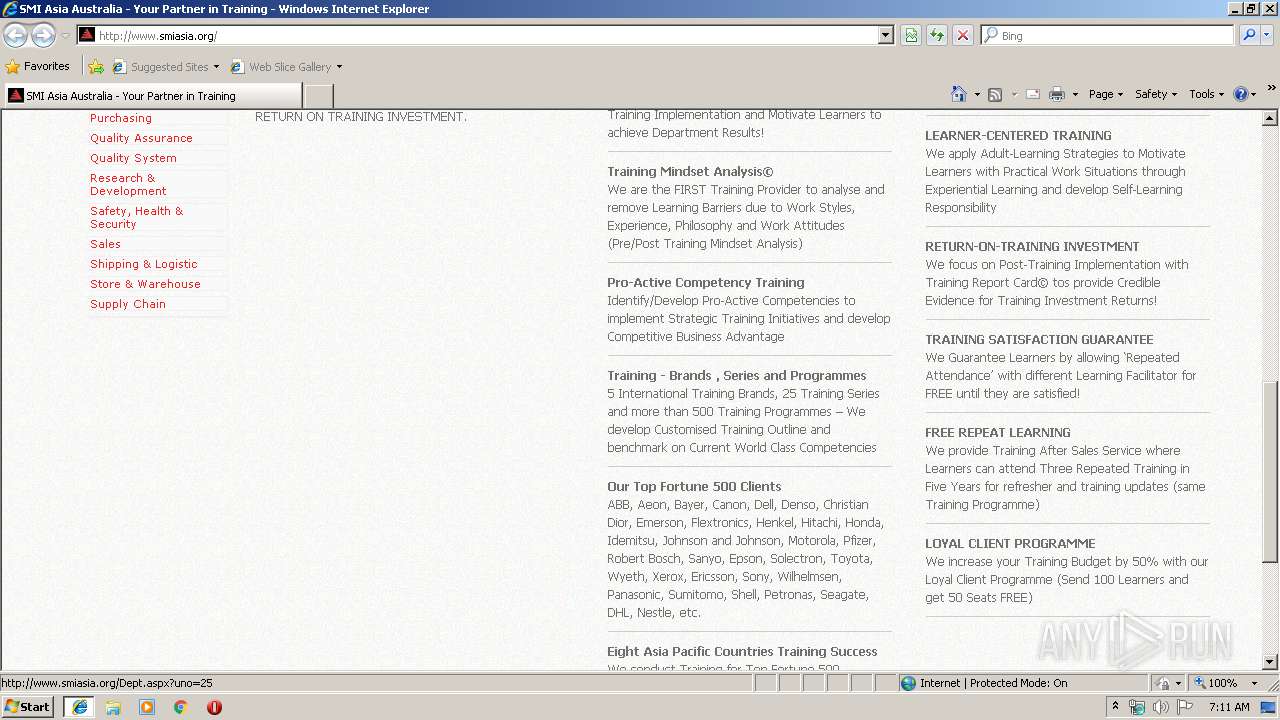The width and height of the screenshot is (1280, 720).
Task: Click the Help question mark icon
Action: [x=1241, y=94]
